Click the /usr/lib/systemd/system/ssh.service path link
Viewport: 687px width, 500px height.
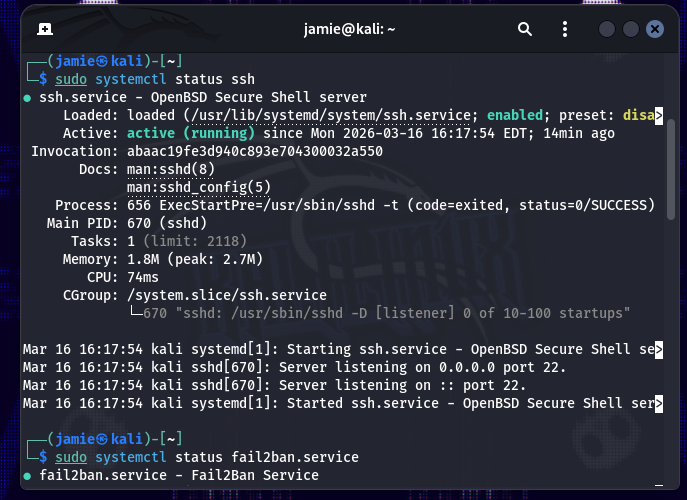[x=331, y=115]
